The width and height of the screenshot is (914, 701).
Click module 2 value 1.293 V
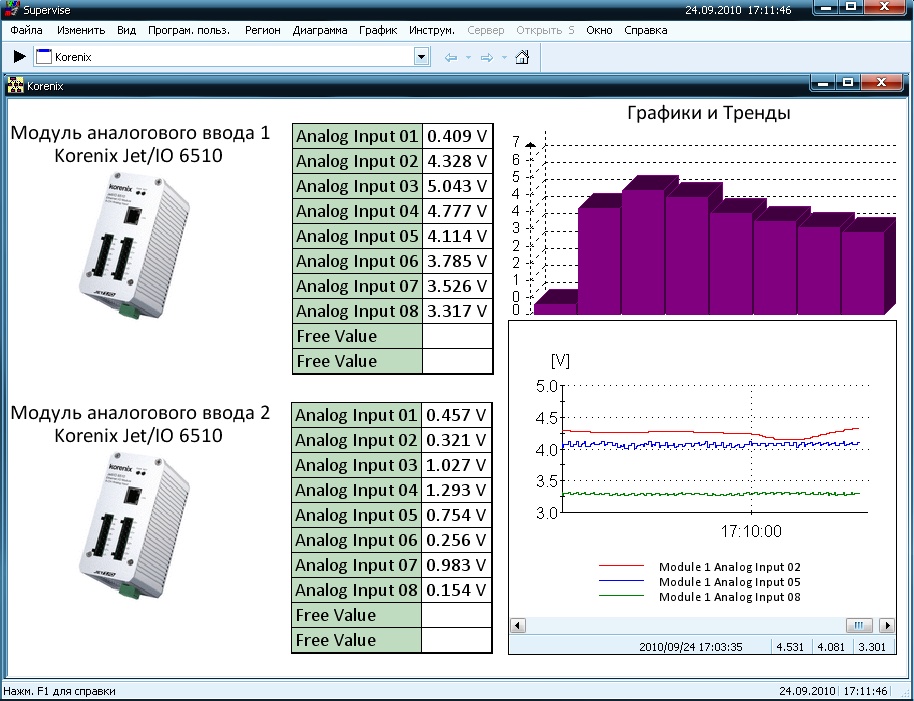pos(456,491)
